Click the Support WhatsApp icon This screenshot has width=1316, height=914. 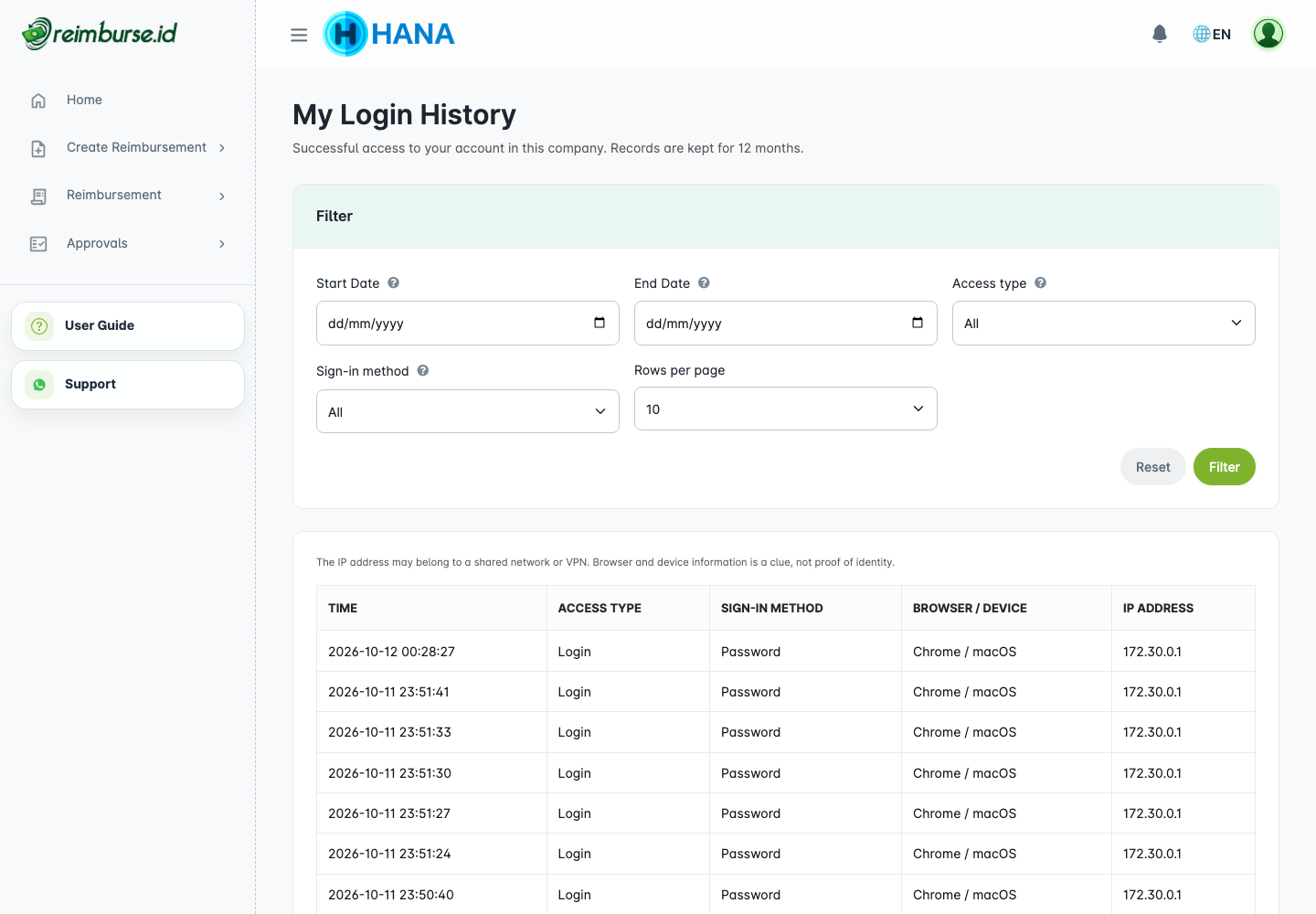[39, 384]
